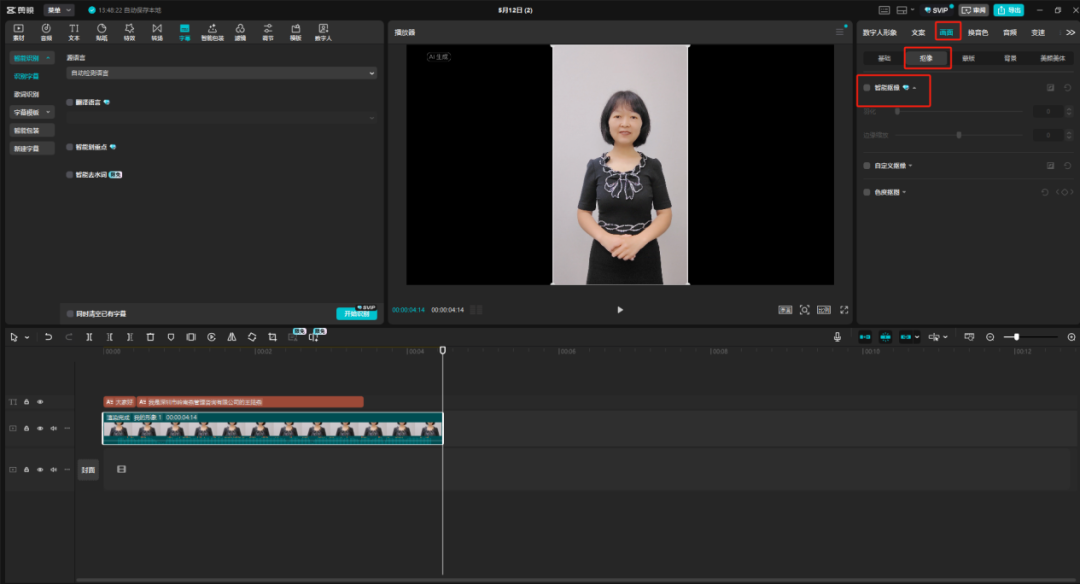Image resolution: width=1080 pixels, height=584 pixels.
Task: Click the delete trash icon in timeline toolbar
Action: [x=150, y=337]
